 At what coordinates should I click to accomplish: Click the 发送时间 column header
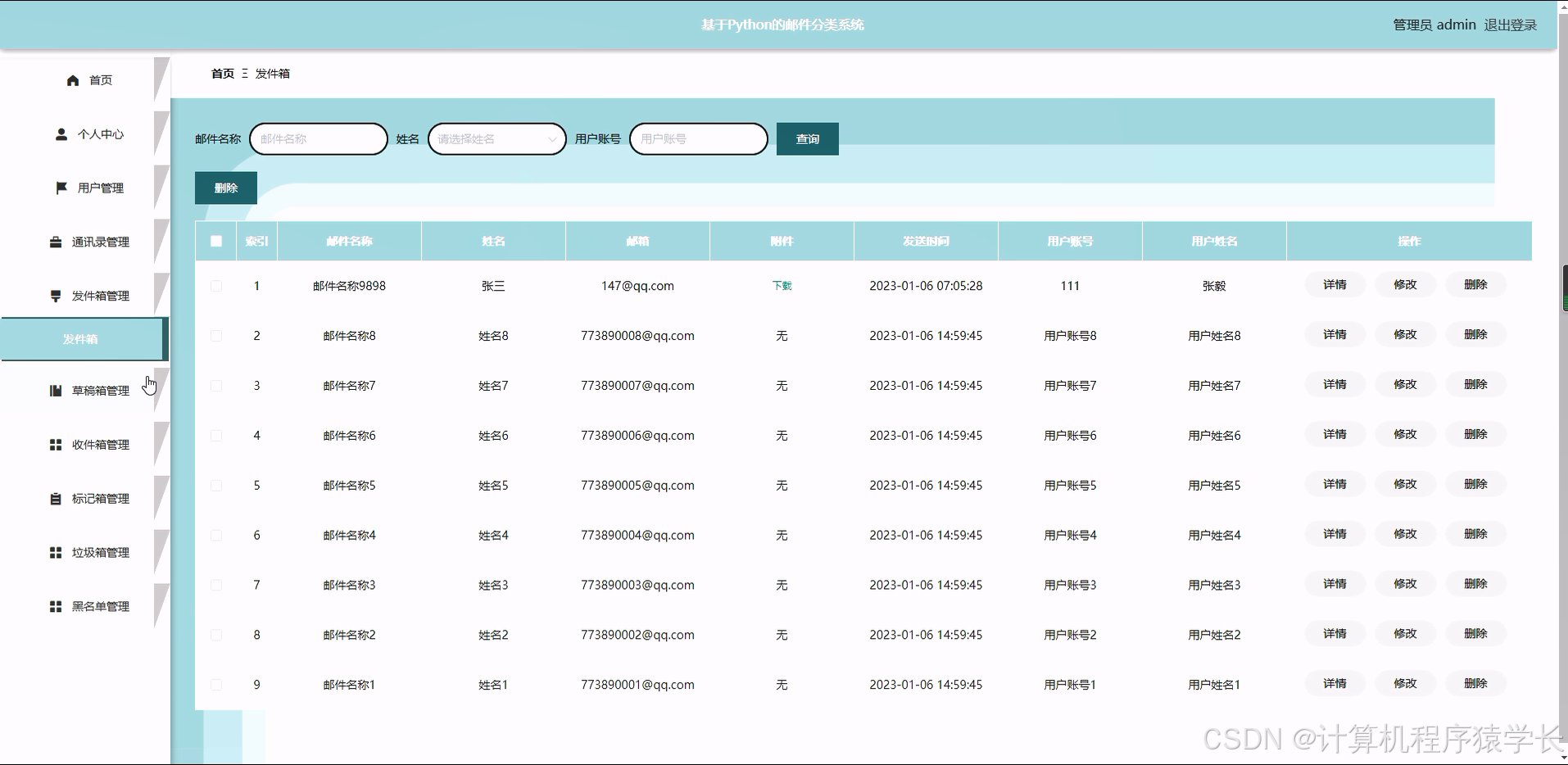(926, 242)
